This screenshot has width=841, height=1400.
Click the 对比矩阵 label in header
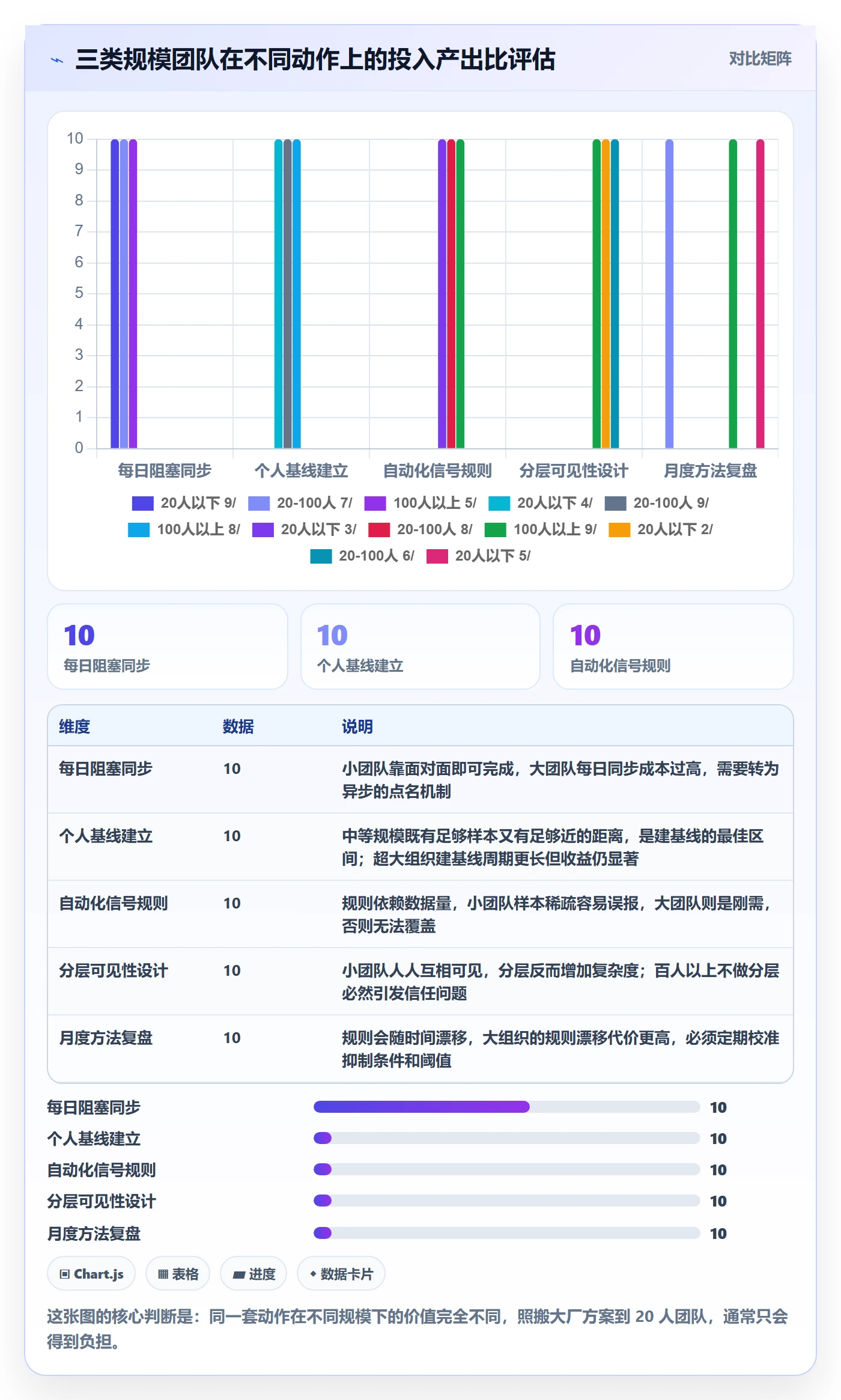pos(760,59)
